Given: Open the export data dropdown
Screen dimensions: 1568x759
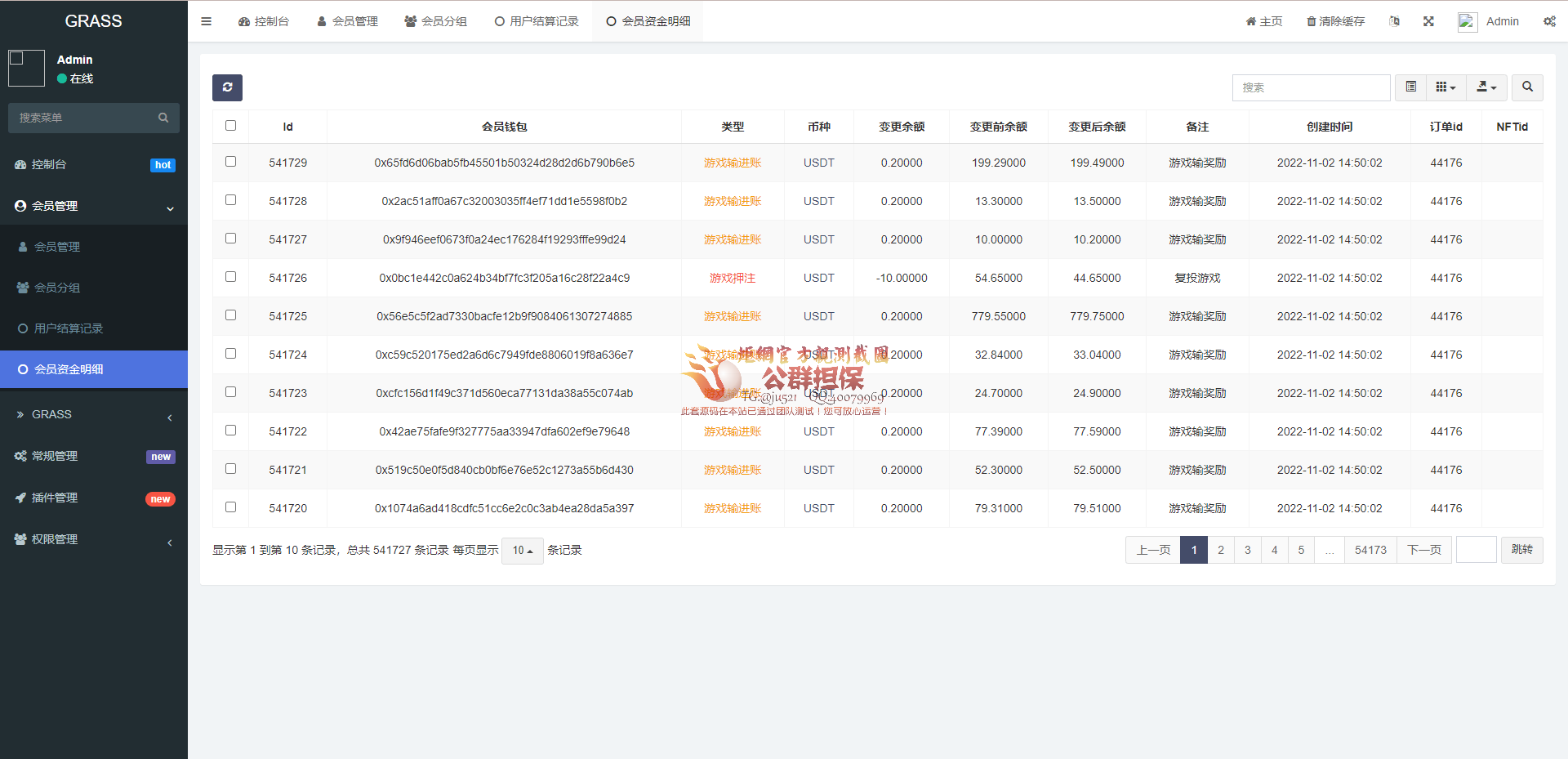Looking at the screenshot, I should [1486, 87].
